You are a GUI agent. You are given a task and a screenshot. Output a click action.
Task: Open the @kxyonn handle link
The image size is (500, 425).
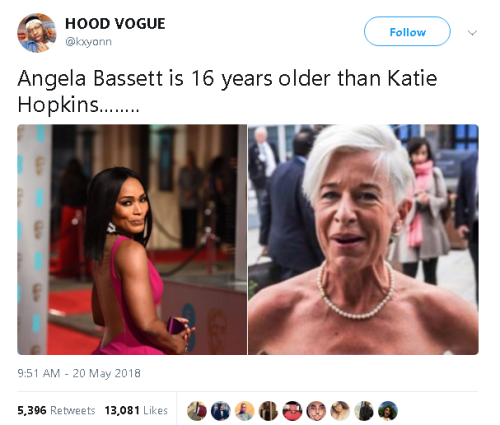(88, 42)
